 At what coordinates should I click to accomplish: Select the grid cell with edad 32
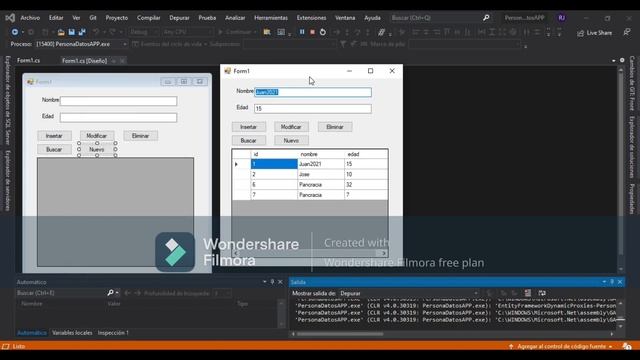(366, 184)
